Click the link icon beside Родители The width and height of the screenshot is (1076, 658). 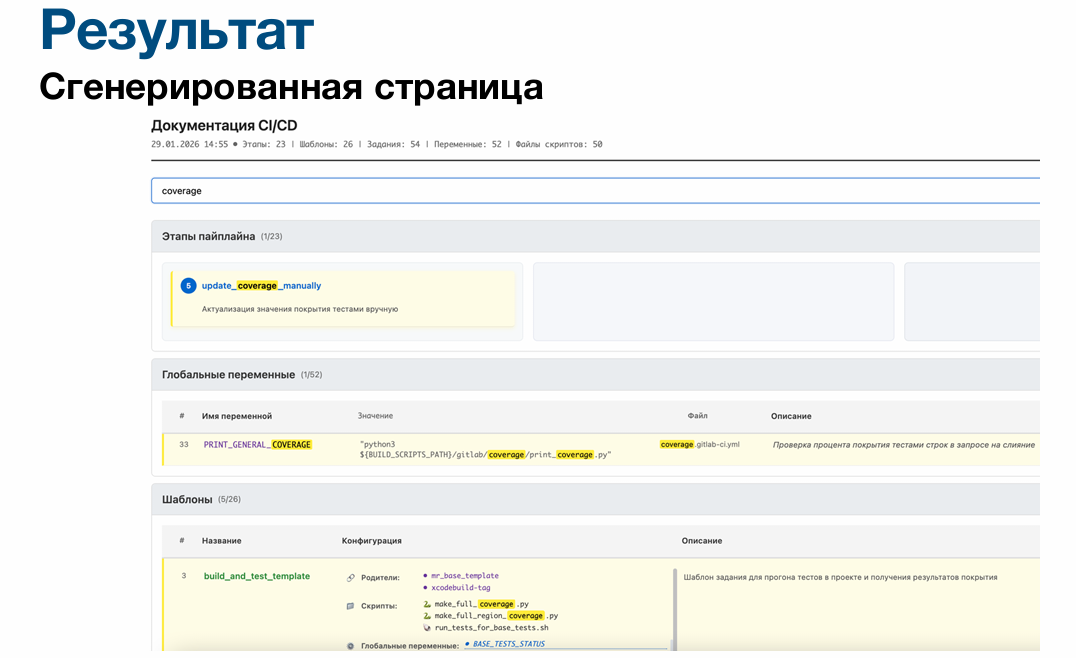(x=351, y=578)
